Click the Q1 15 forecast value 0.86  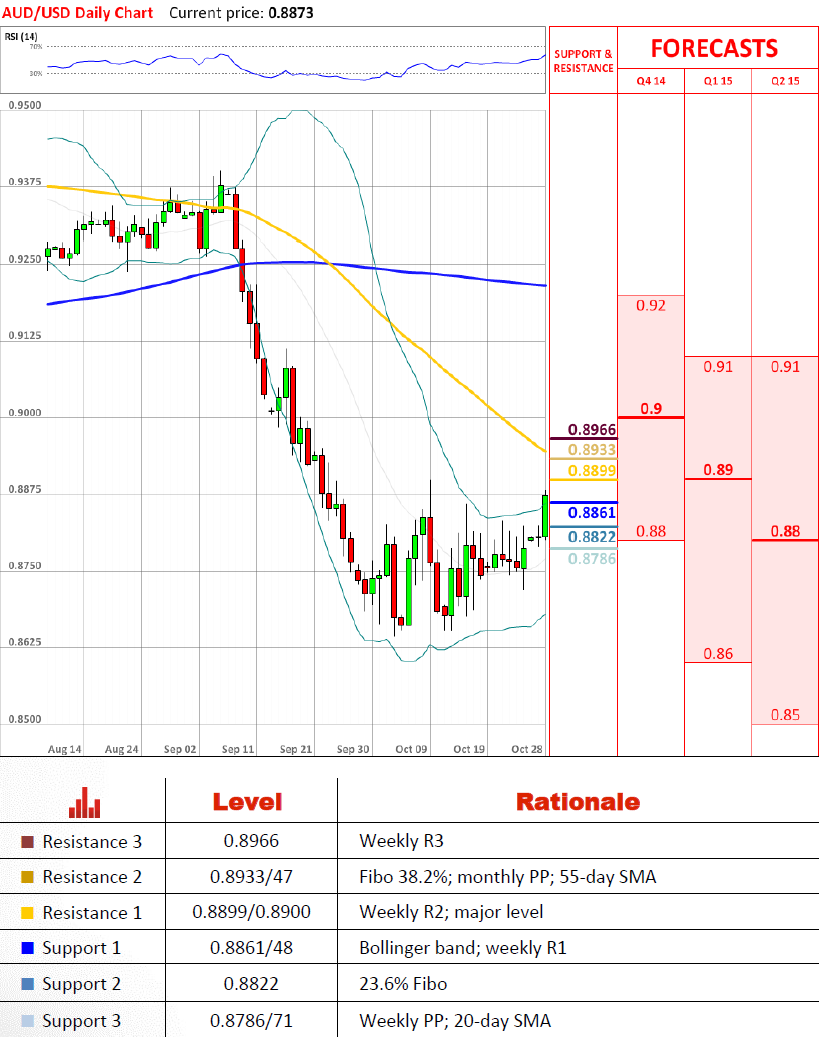pos(718,654)
